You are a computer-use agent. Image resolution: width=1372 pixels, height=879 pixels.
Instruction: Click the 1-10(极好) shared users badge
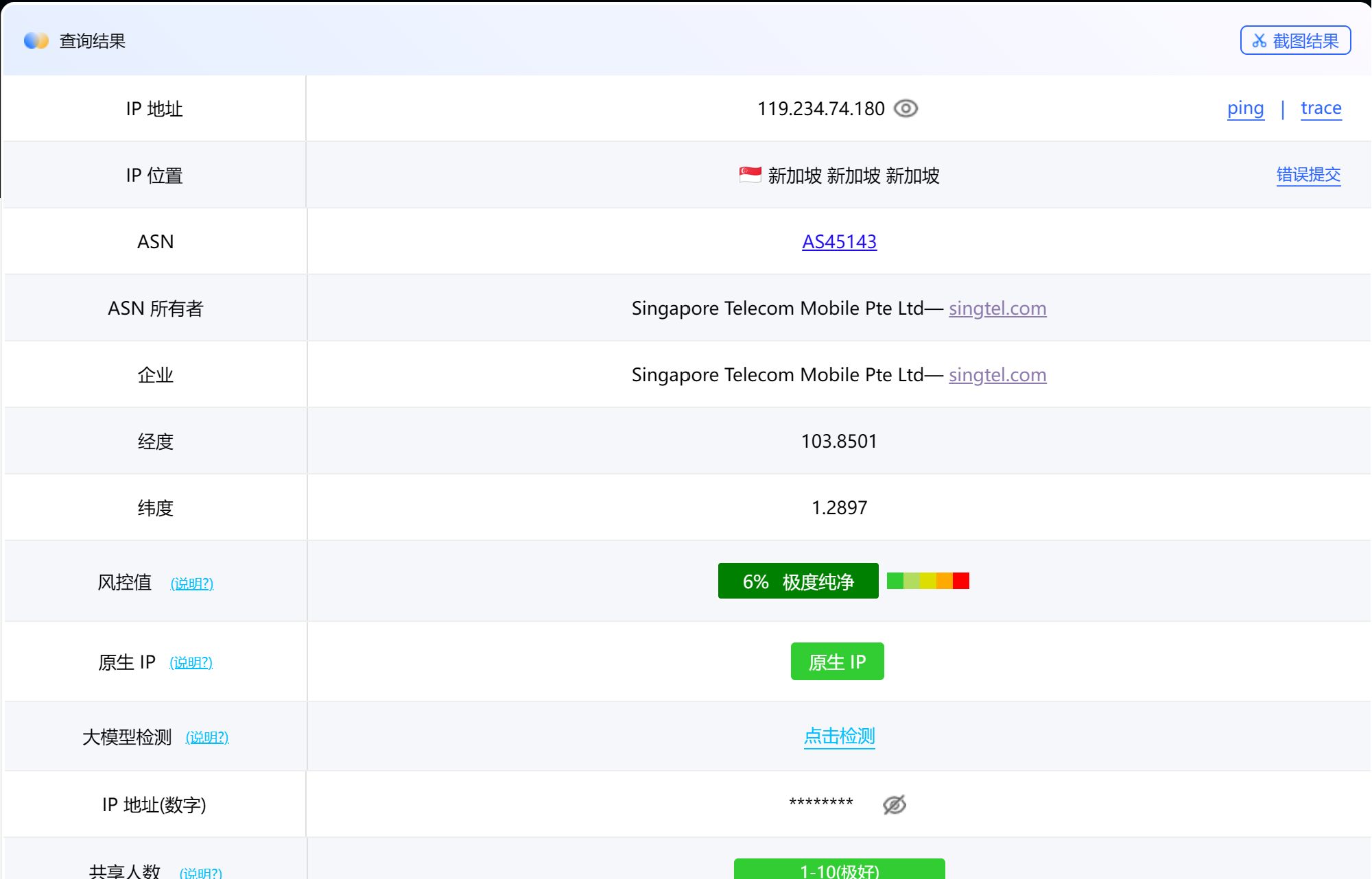pyautogui.click(x=839, y=869)
